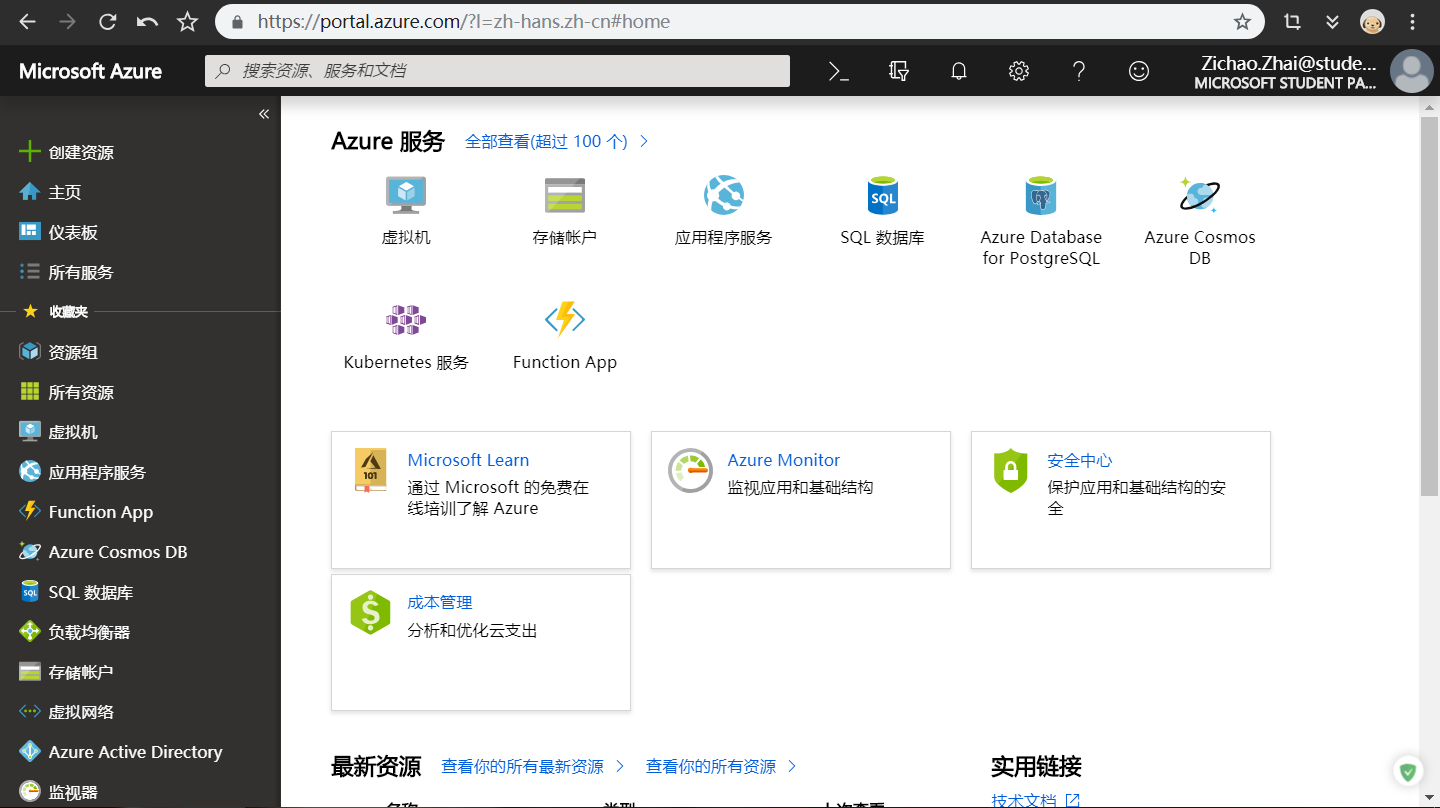Open the portal settings gear
Viewport: 1440px width, 808px height.
coord(1018,71)
